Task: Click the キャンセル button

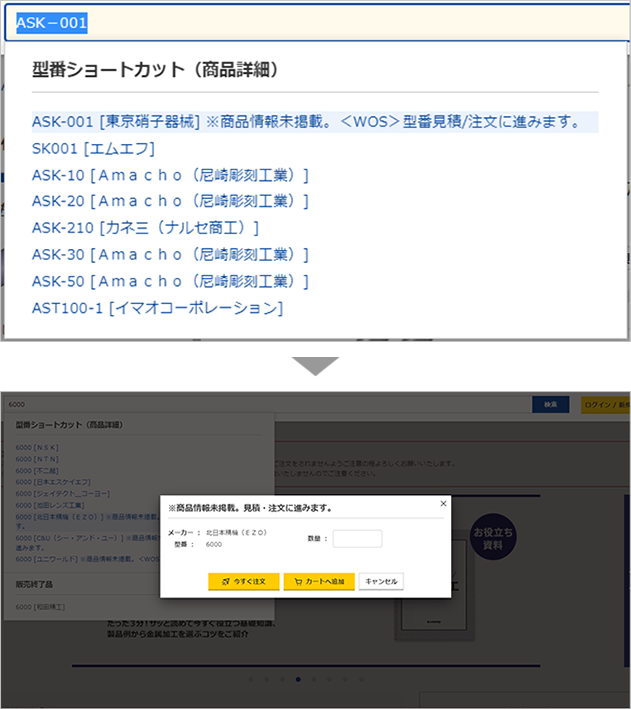Action: pos(381,581)
